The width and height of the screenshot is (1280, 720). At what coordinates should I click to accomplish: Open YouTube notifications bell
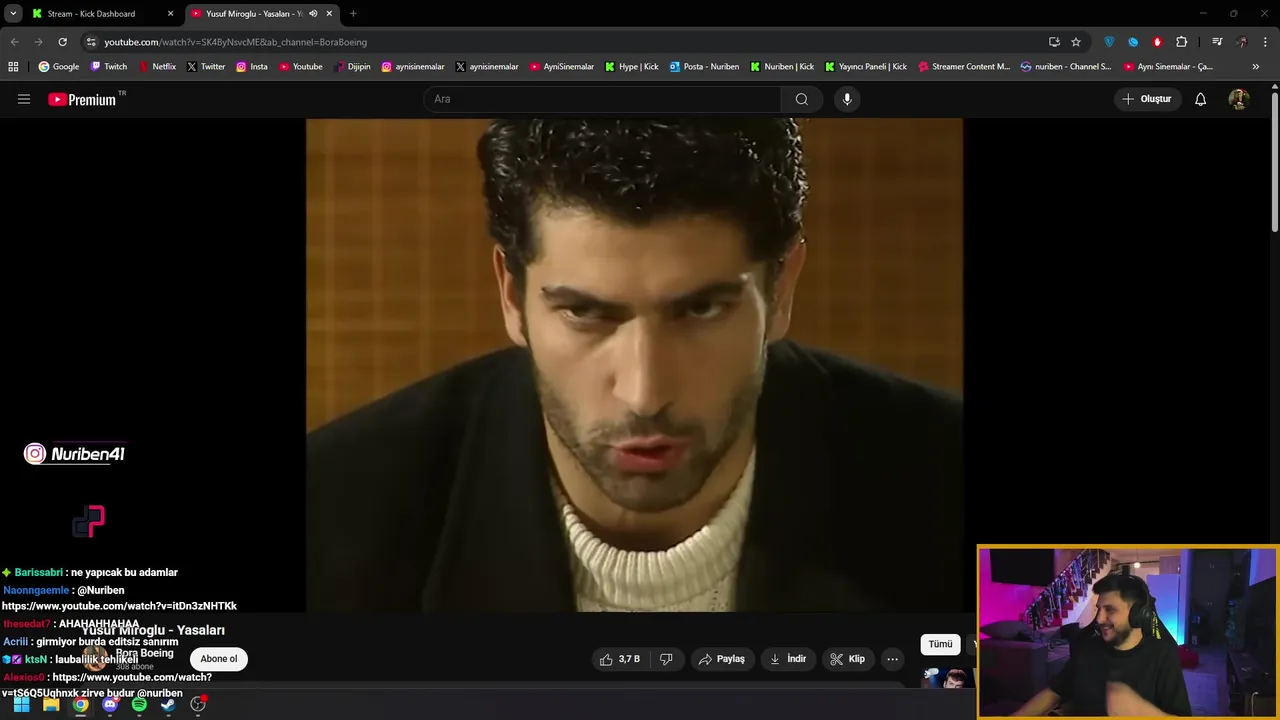[1200, 99]
